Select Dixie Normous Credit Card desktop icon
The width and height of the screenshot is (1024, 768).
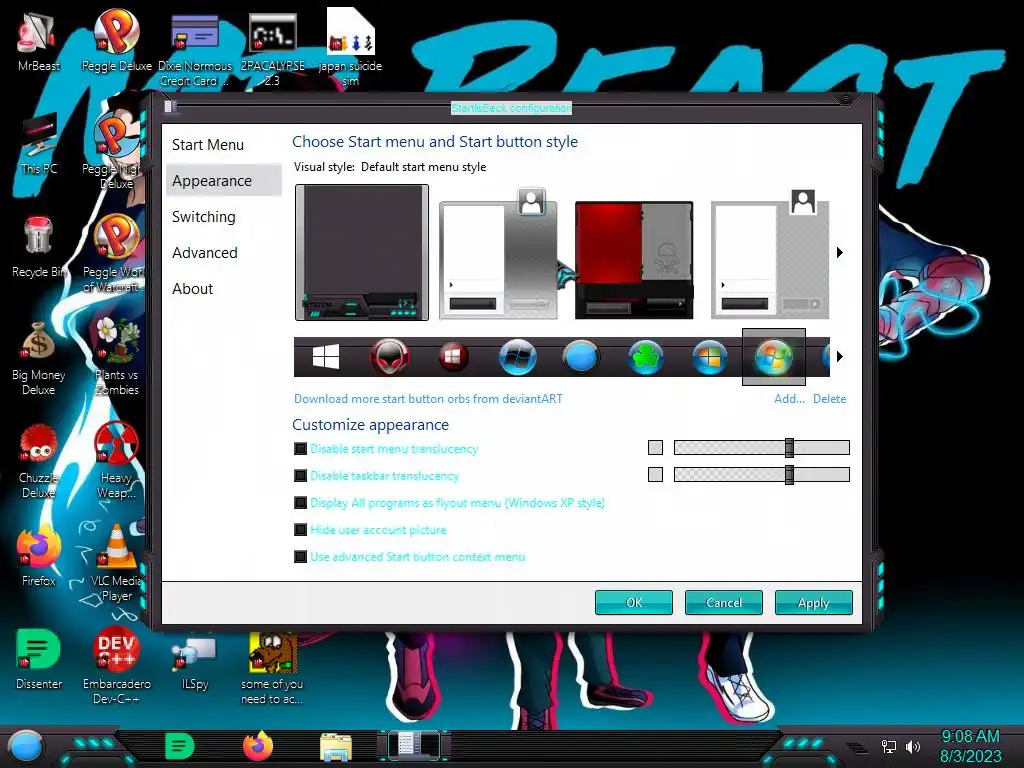[x=195, y=49]
